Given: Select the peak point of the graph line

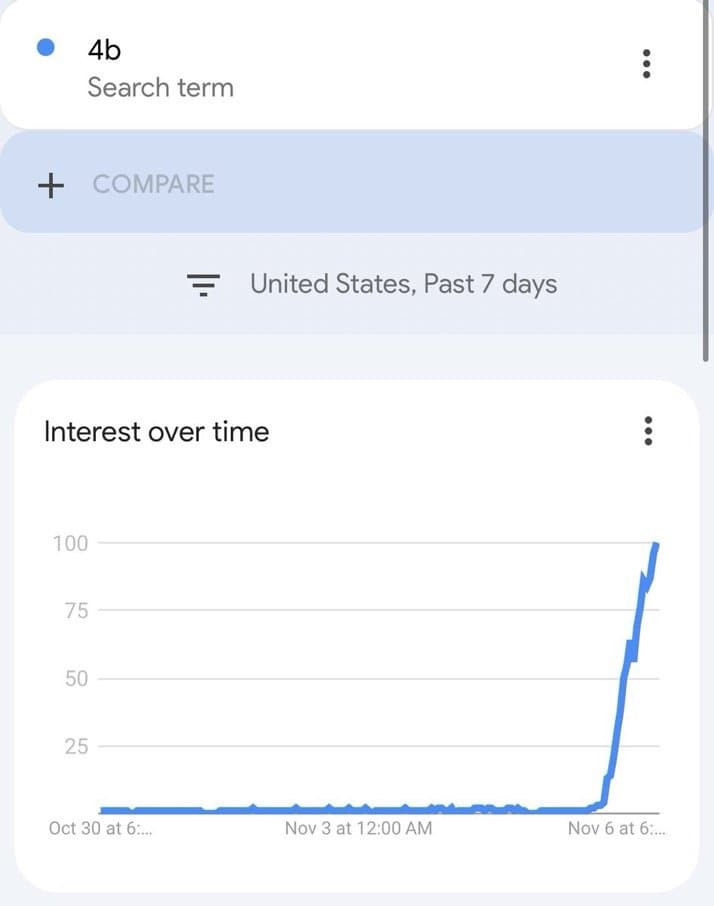Looking at the screenshot, I should click(656, 544).
